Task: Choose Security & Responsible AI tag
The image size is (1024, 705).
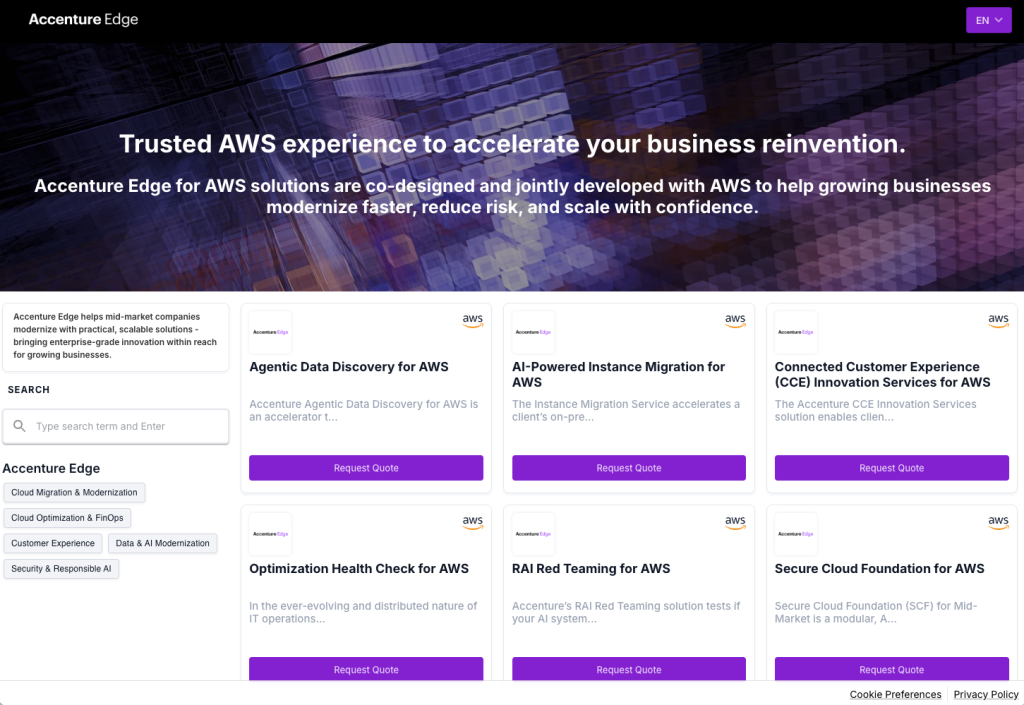Action: 61,569
